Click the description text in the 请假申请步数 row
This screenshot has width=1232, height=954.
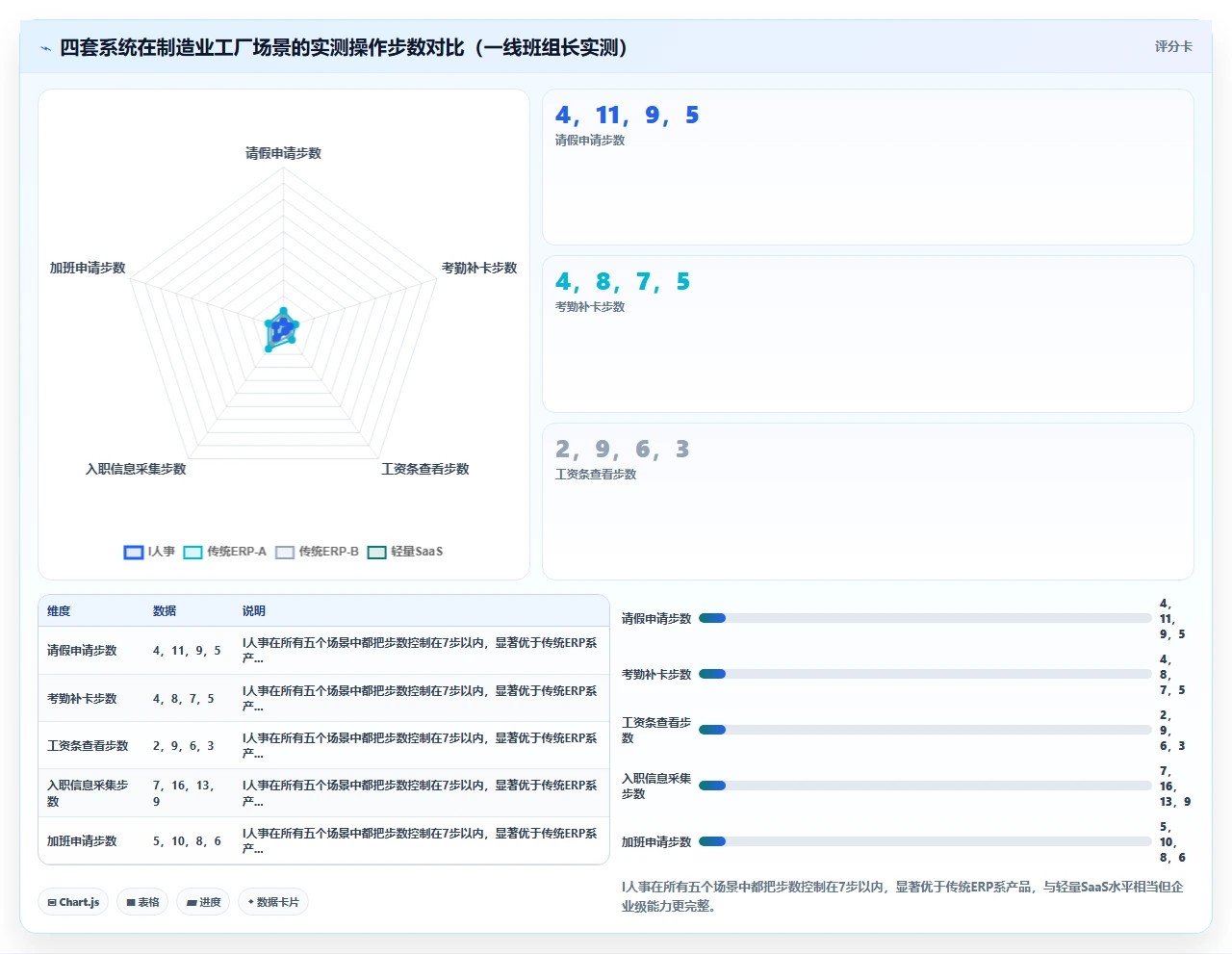(420, 651)
